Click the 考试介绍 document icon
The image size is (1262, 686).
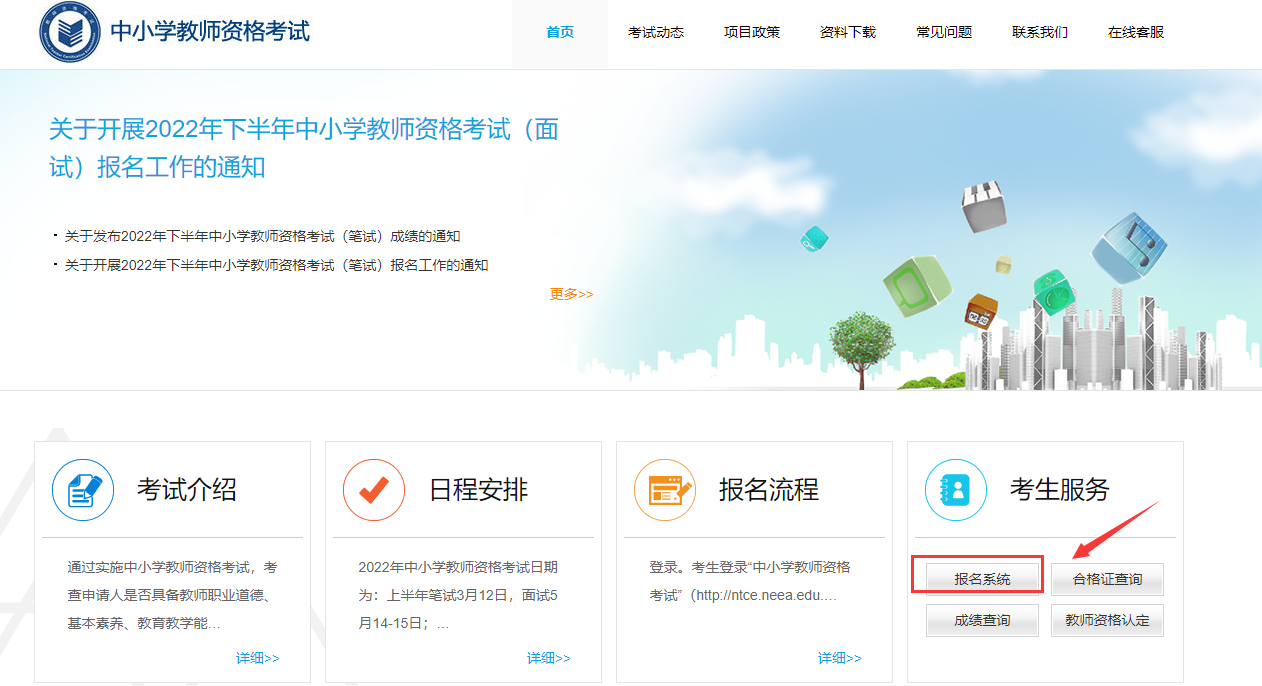click(x=83, y=490)
